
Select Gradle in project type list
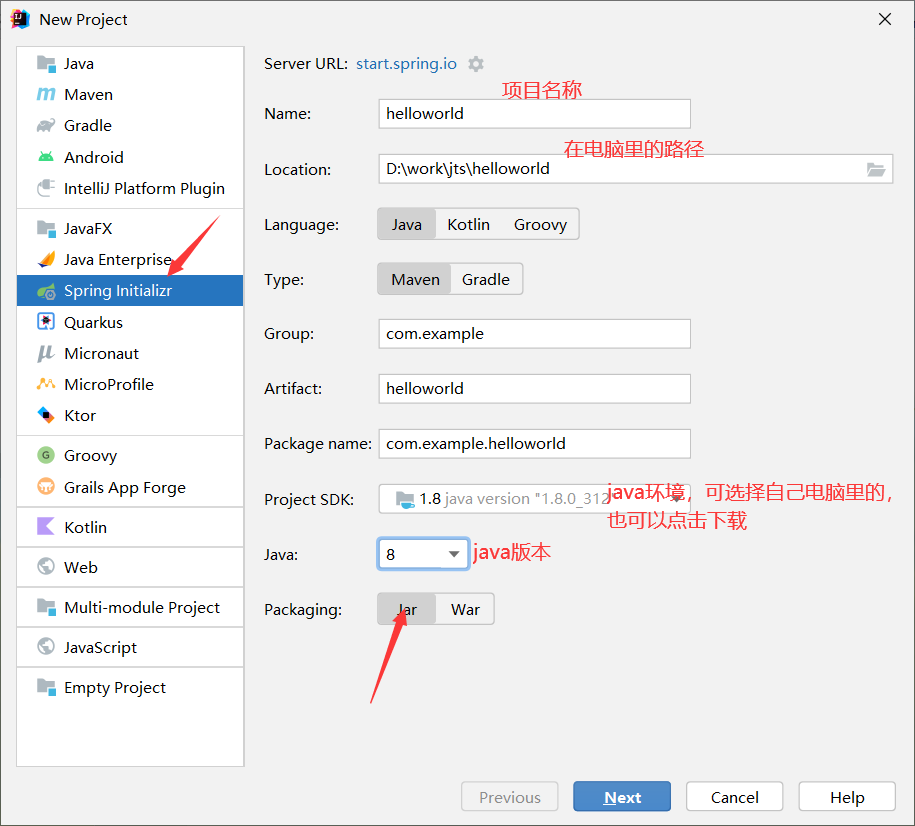(x=130, y=126)
